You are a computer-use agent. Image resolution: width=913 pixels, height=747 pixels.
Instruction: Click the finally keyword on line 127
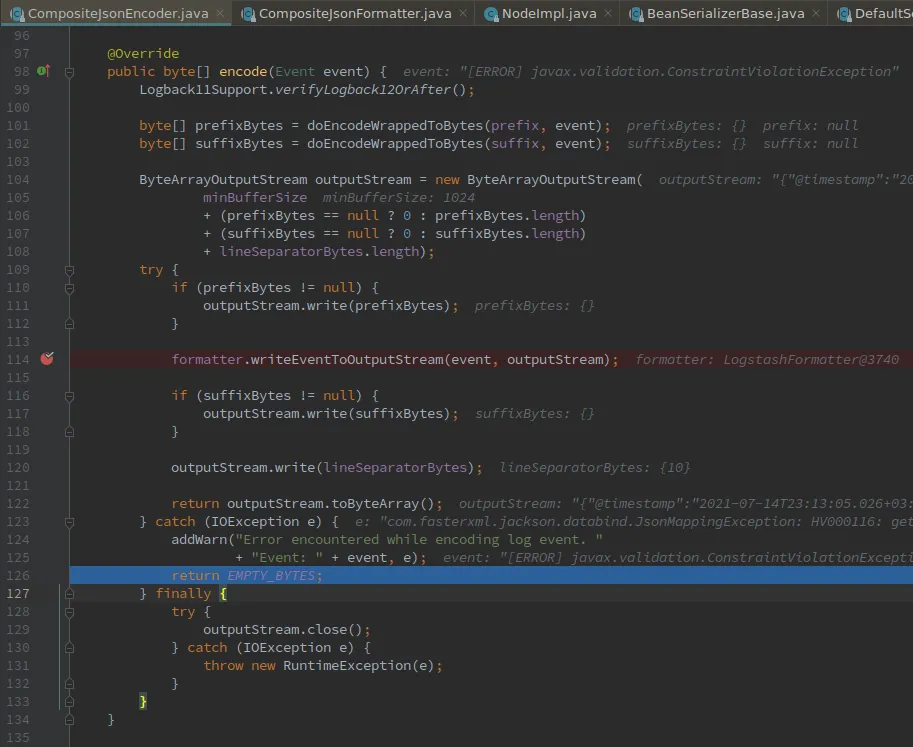click(x=183, y=593)
